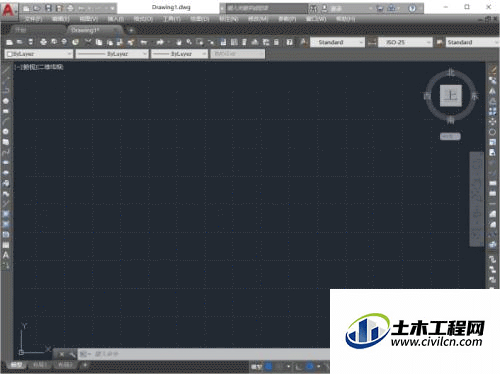The width and height of the screenshot is (500, 374).
Task: Click the plus to add a new drawing tab
Action: tap(131, 30)
